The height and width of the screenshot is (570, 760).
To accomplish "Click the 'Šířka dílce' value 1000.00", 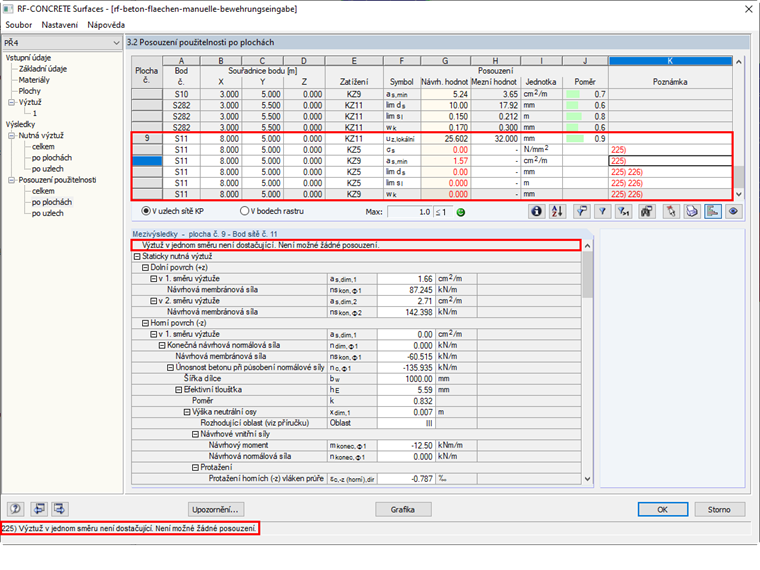I will coord(407,379).
